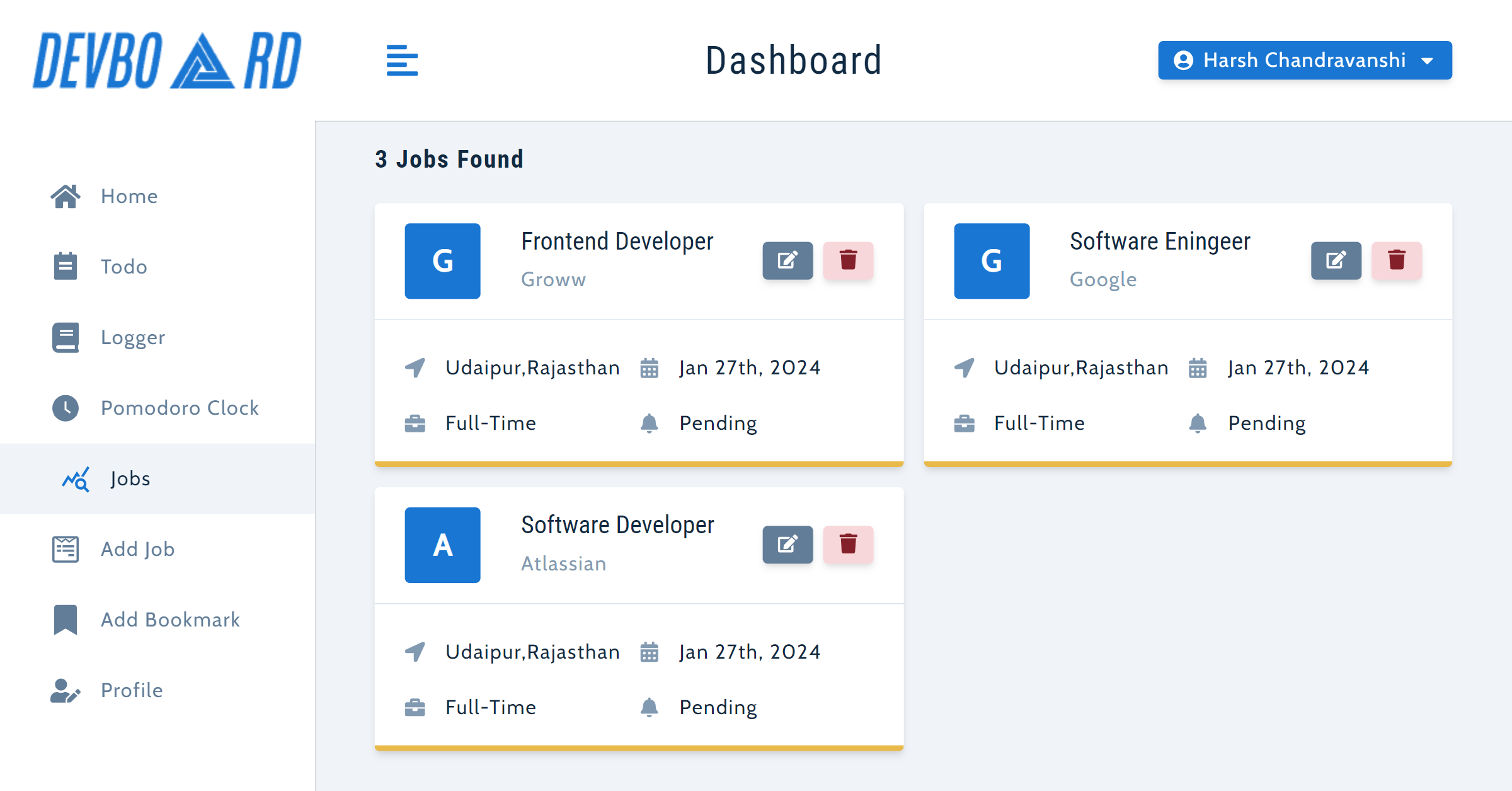Click the 'Google' company name

tap(1103, 280)
